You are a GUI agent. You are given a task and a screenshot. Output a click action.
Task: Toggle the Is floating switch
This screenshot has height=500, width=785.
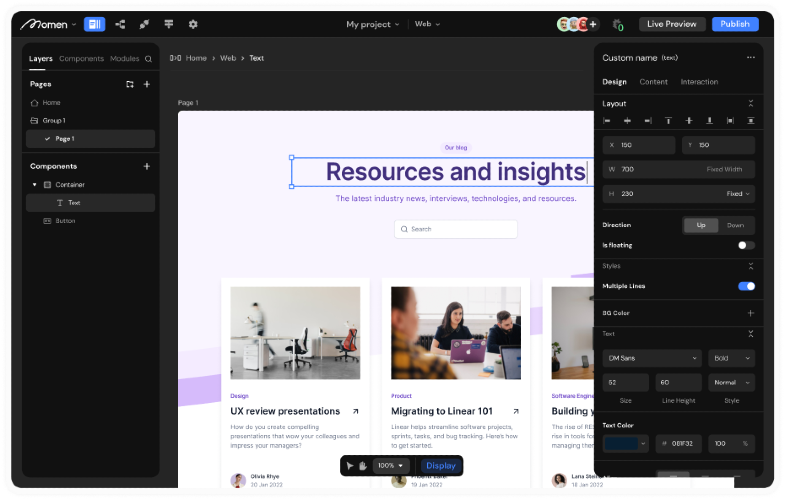(x=746, y=245)
